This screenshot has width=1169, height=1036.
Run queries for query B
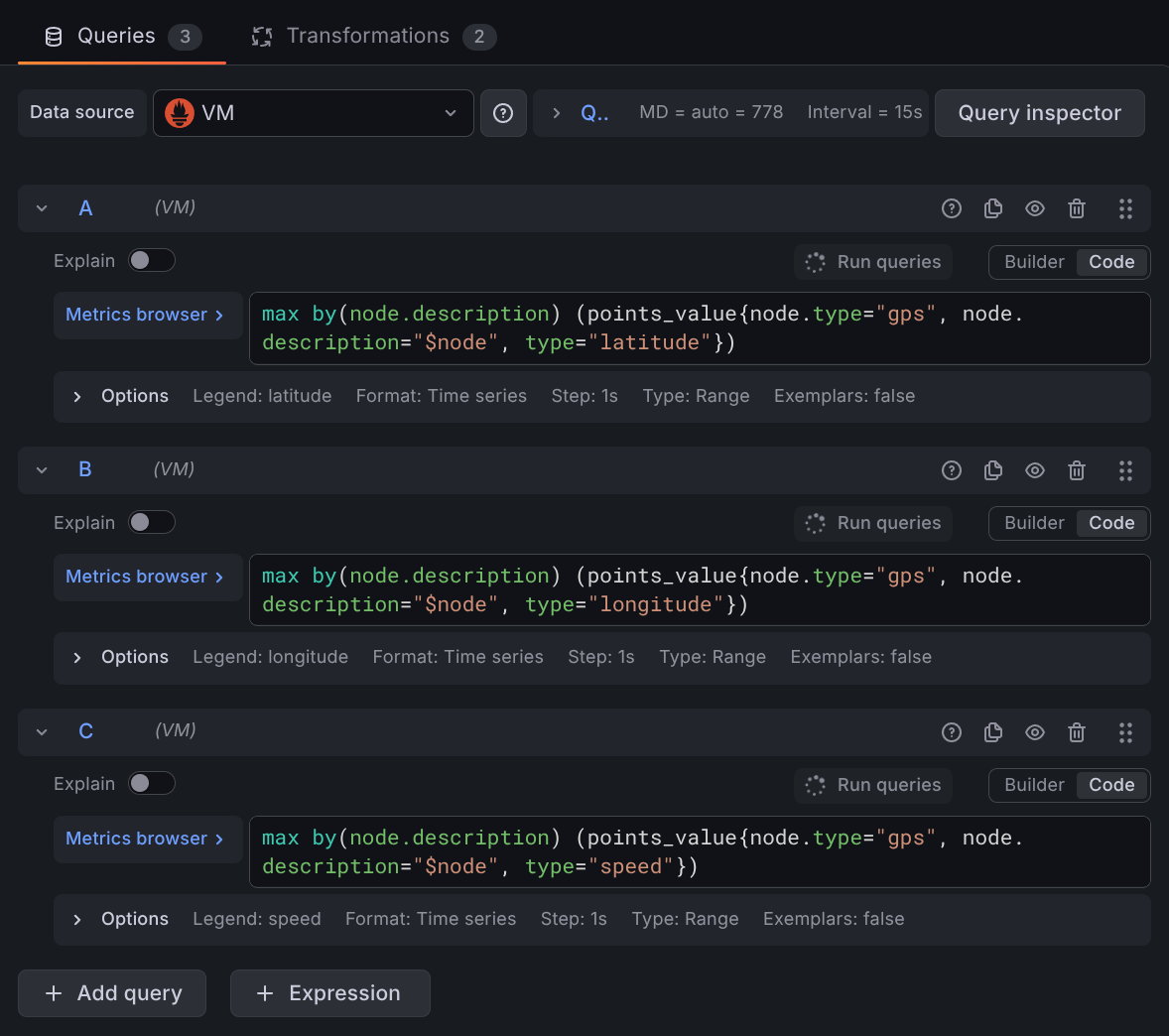coord(873,523)
